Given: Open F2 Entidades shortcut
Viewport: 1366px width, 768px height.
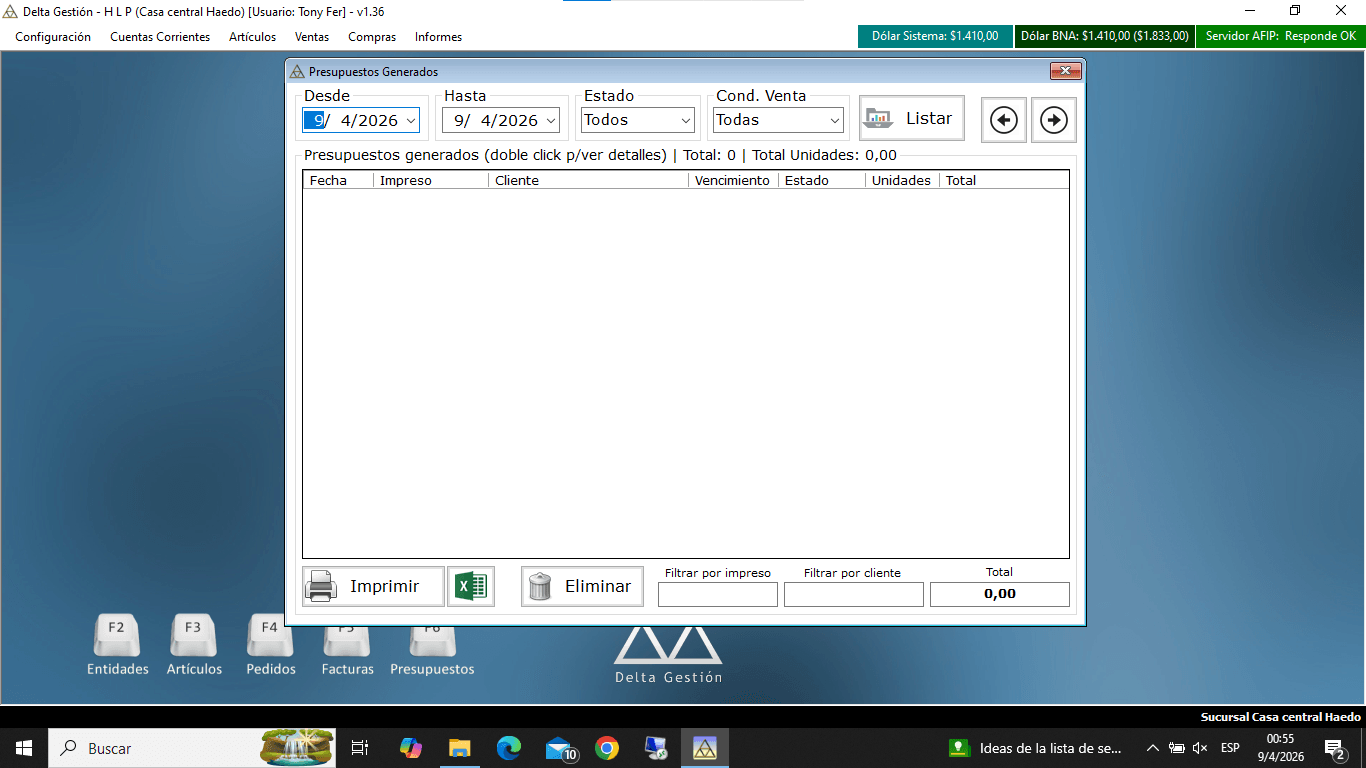Looking at the screenshot, I should [x=117, y=646].
